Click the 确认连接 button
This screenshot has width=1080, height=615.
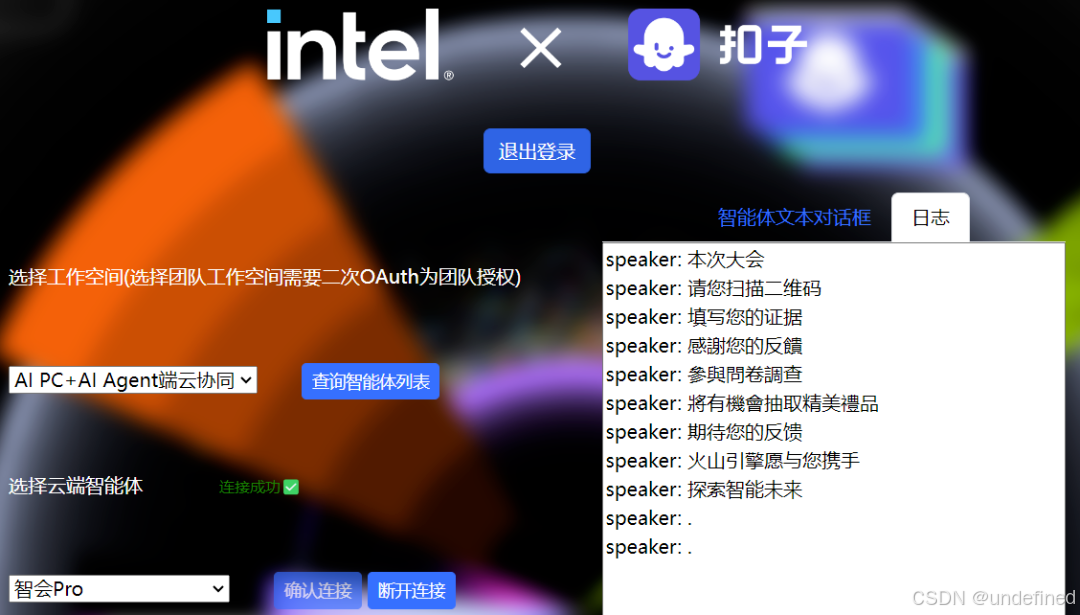[x=318, y=590]
